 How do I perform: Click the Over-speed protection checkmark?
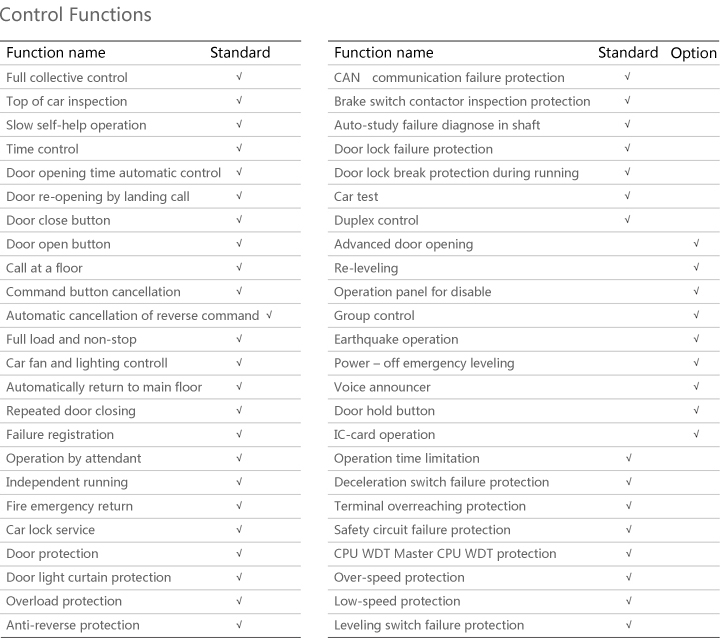tap(629, 577)
